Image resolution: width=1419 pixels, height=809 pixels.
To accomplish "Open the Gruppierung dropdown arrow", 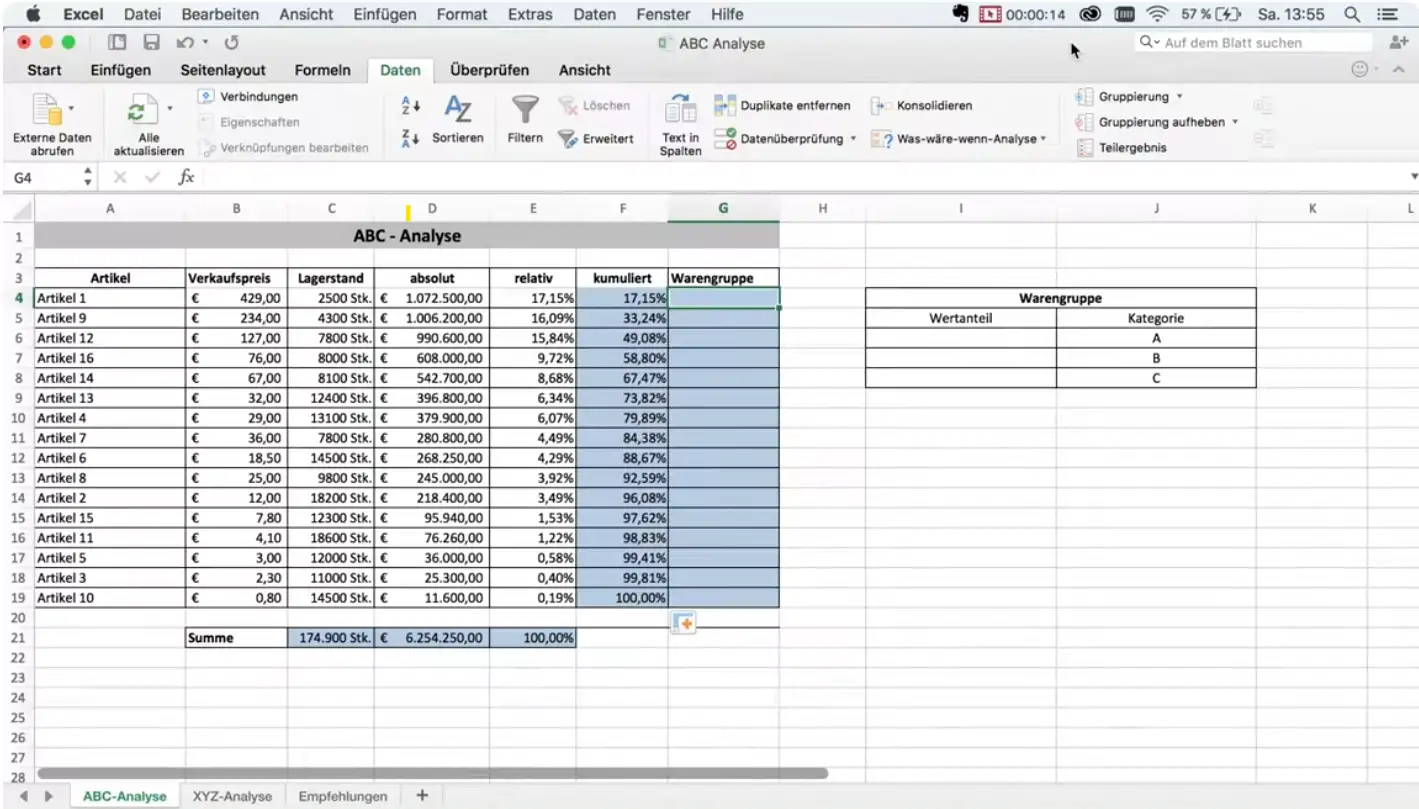I will click(1179, 97).
